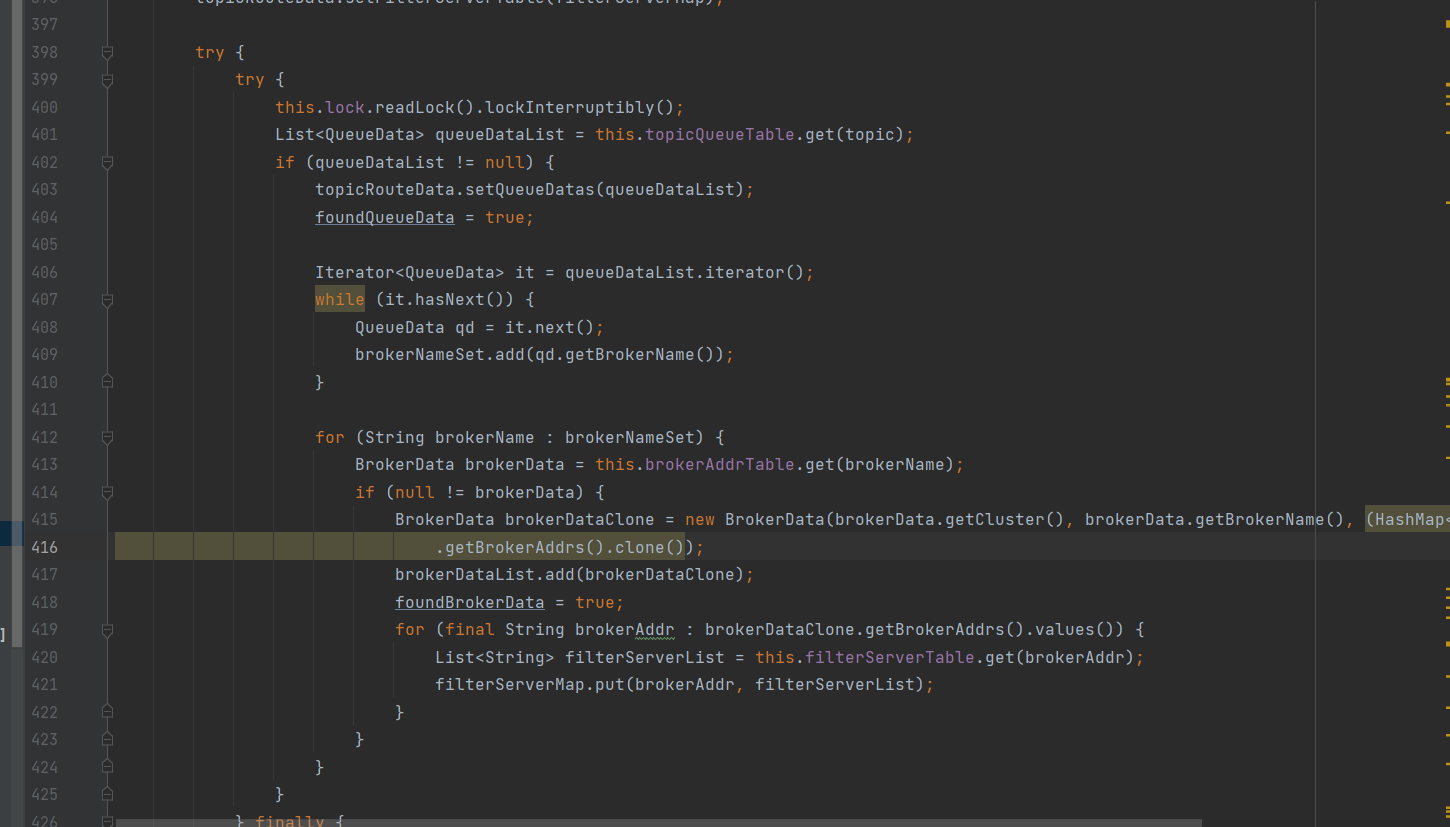Toggle the finally block fold on line 426

pos(107,820)
